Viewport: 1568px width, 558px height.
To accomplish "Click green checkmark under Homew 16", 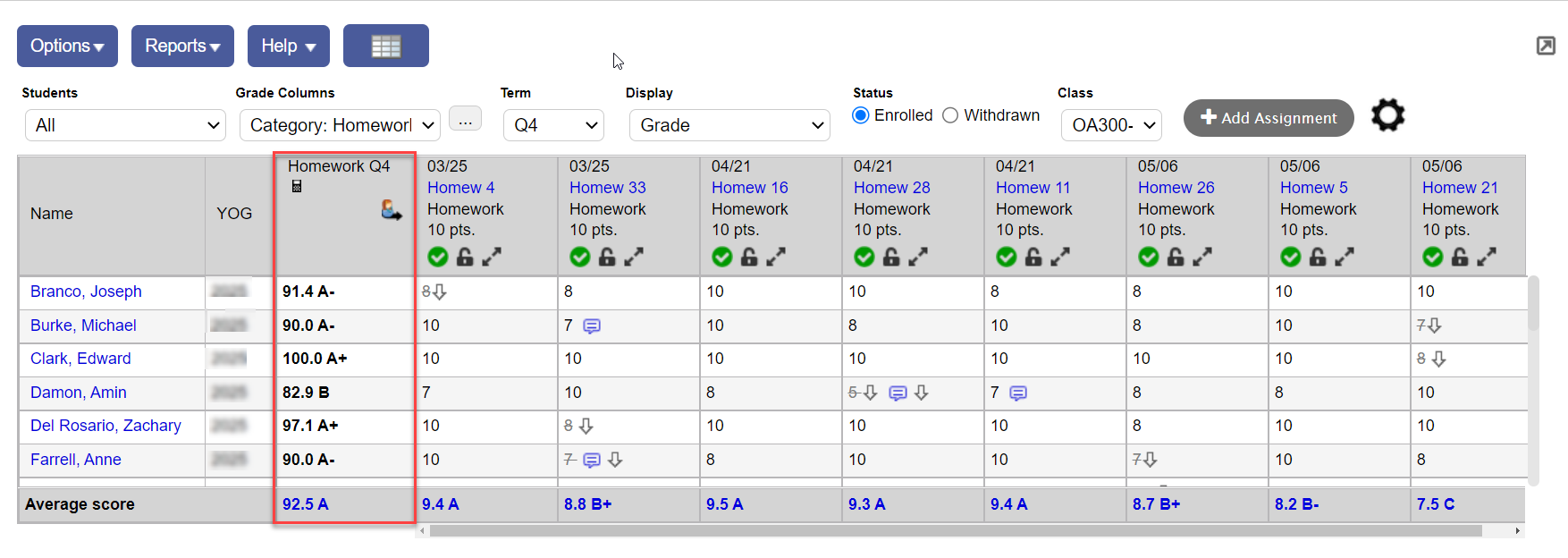I will click(722, 257).
